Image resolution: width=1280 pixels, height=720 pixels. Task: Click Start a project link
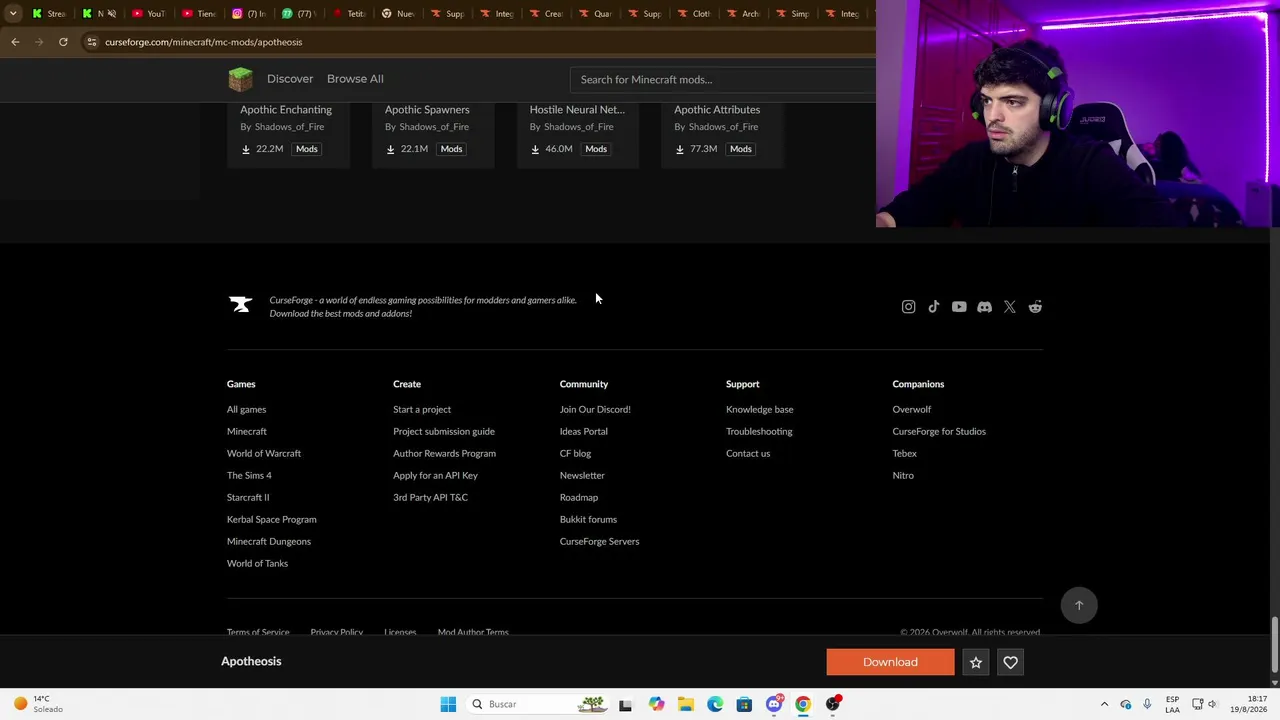click(x=422, y=410)
